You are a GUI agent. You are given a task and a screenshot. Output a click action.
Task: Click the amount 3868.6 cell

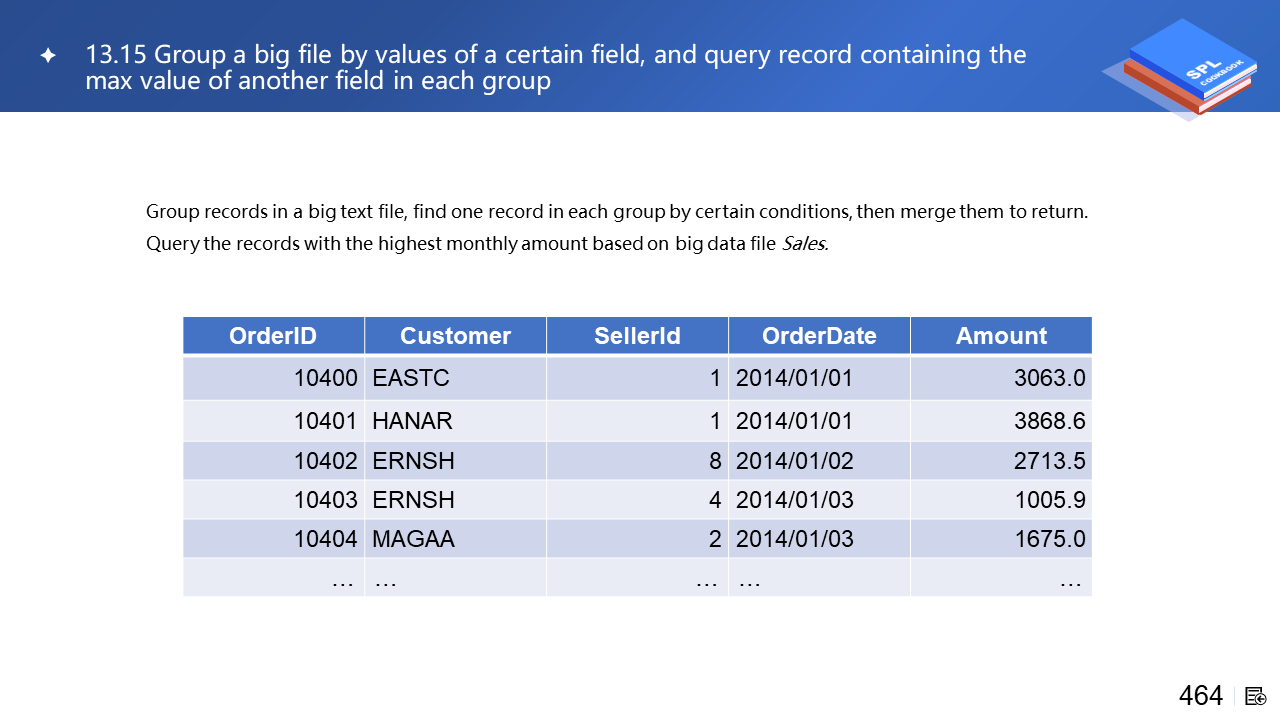[x=1001, y=421]
